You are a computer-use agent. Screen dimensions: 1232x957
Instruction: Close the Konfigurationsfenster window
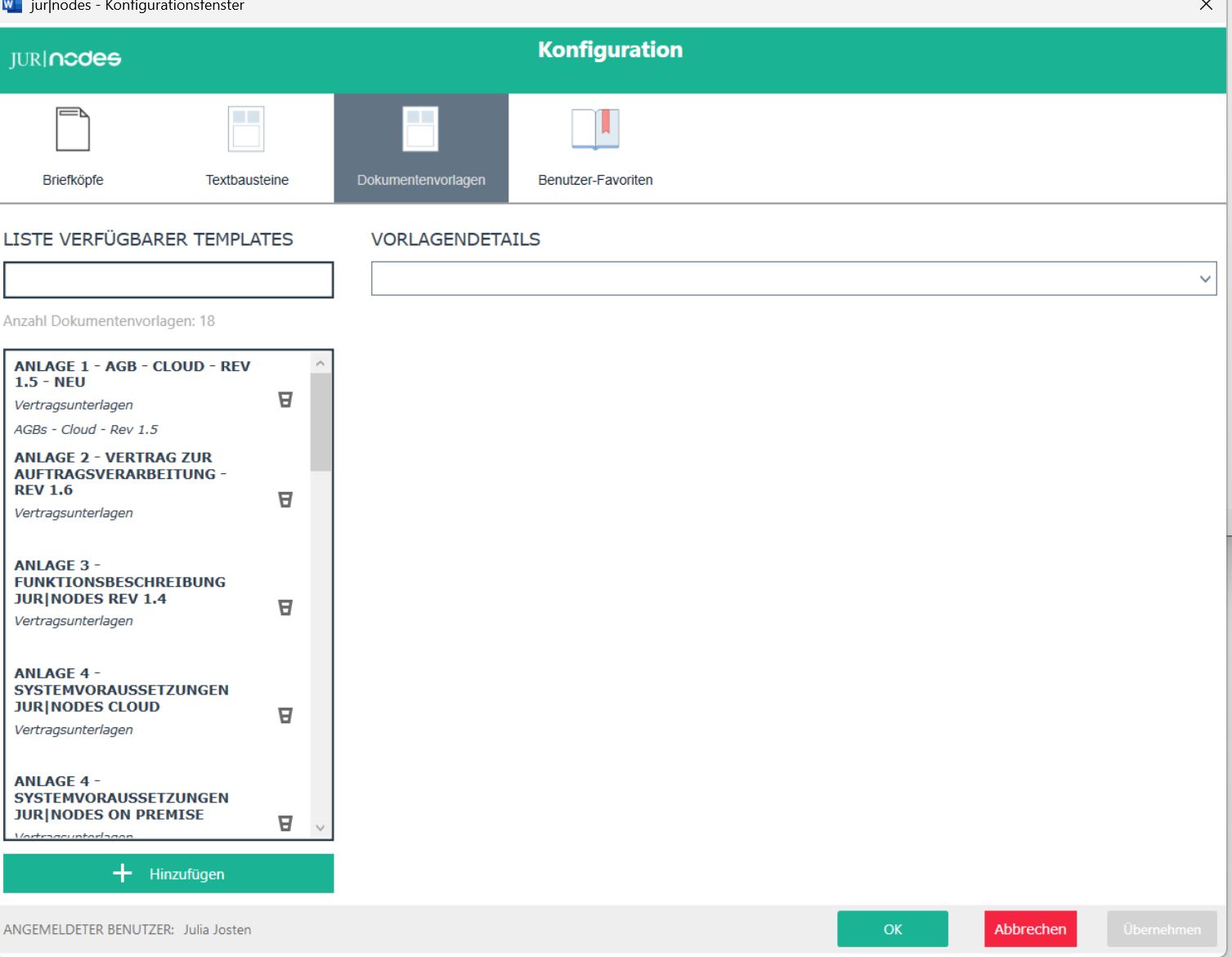coord(1206,6)
